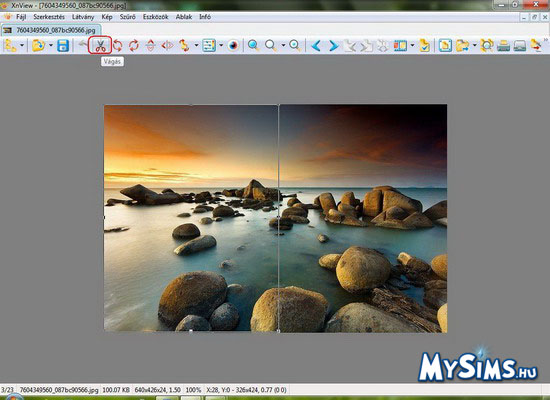This screenshot has height=400, width=550.
Task: Go to next image with right arrow
Action: click(x=333, y=46)
